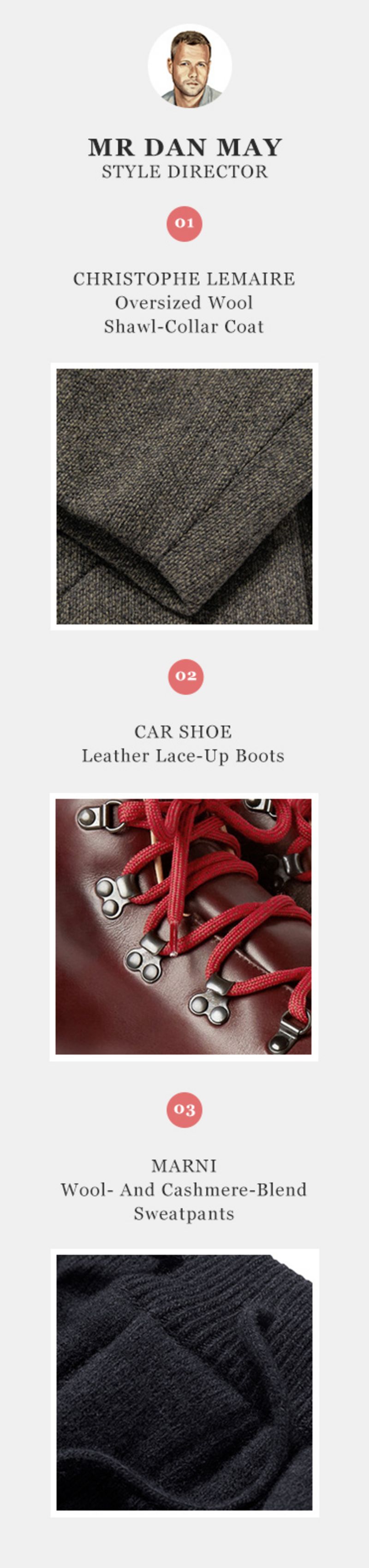Click the red 03 number badge
The height and width of the screenshot is (1568, 369).
pos(184,1110)
